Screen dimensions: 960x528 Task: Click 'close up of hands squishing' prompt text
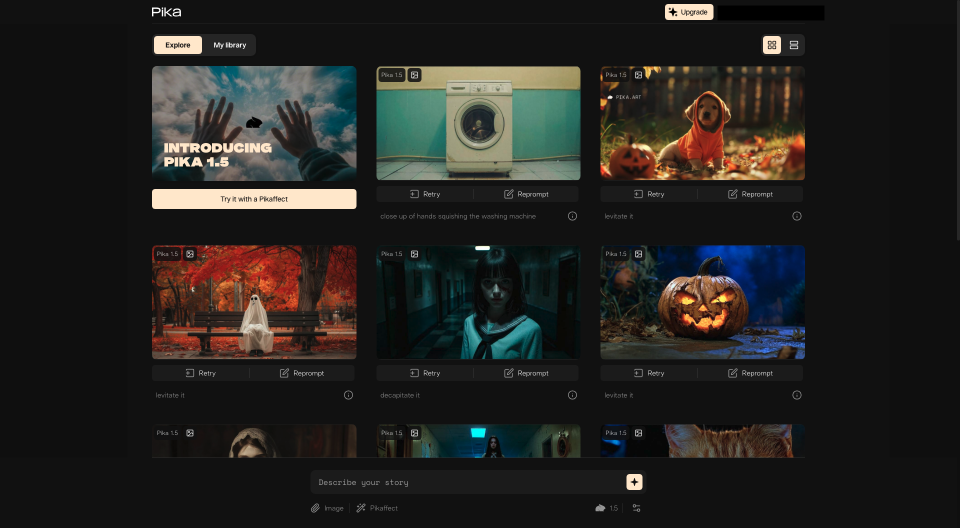pyautogui.click(x=458, y=216)
